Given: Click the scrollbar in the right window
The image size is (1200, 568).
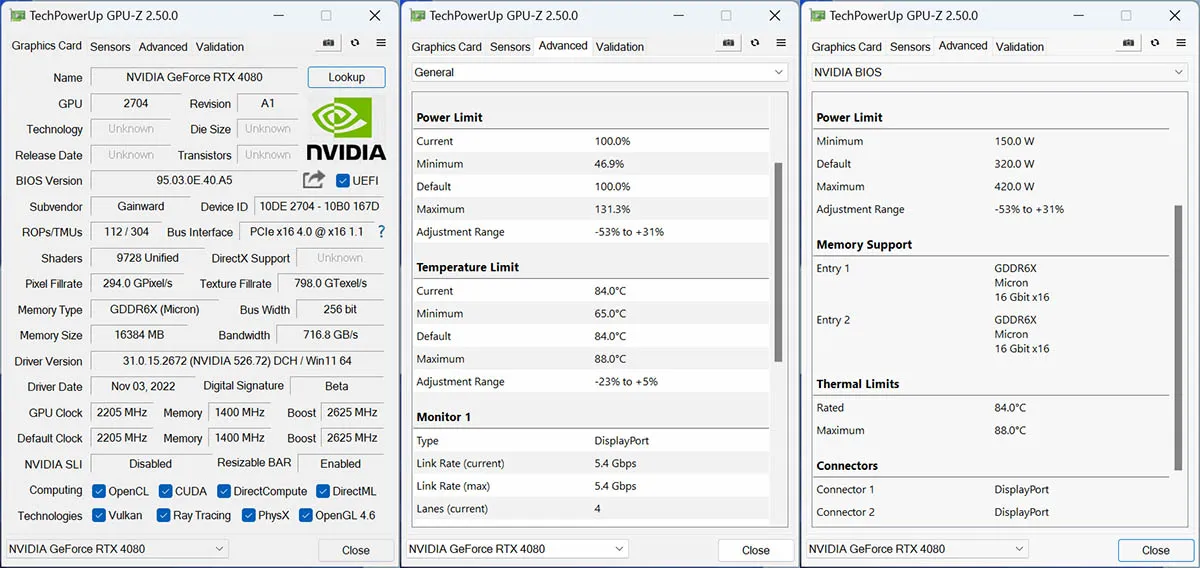Looking at the screenshot, I should coord(1179,338).
